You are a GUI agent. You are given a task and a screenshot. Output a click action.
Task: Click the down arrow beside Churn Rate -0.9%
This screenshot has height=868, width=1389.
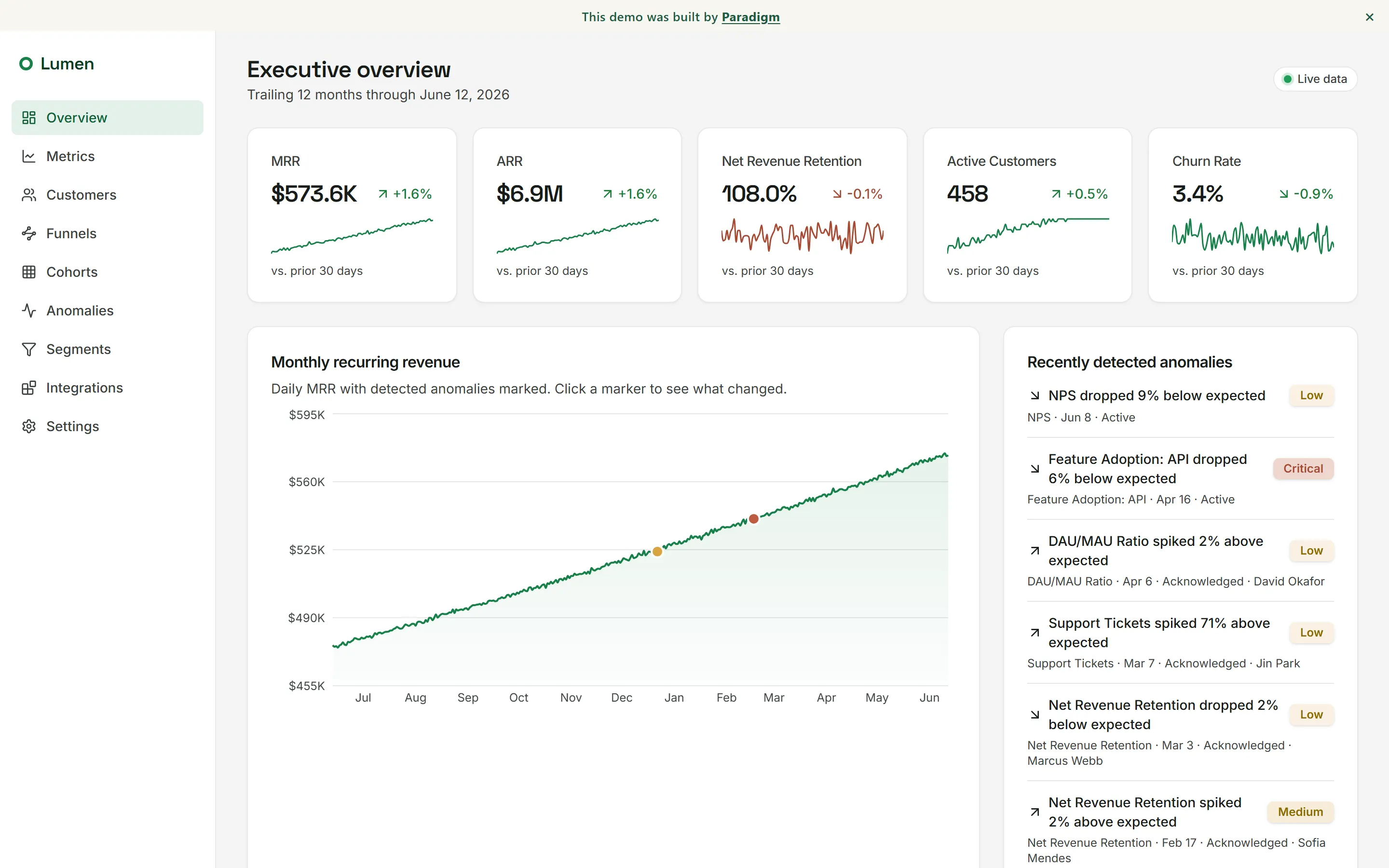(1284, 194)
